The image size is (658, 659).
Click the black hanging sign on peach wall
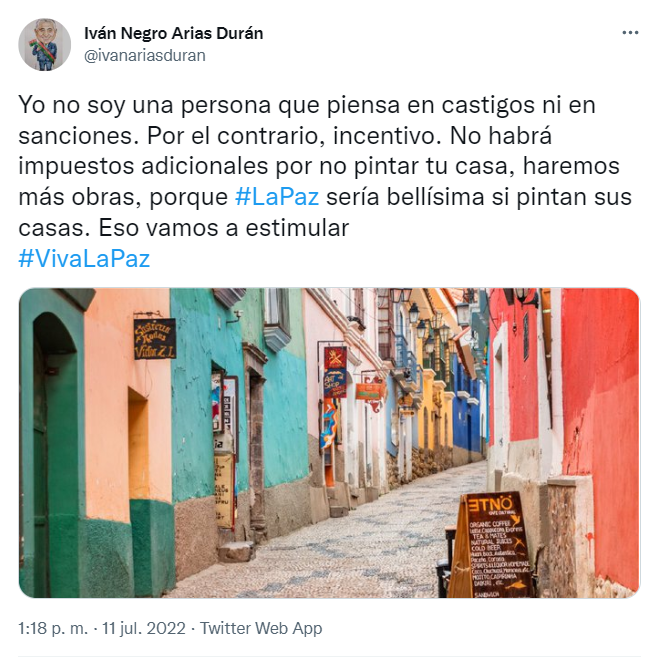point(155,339)
